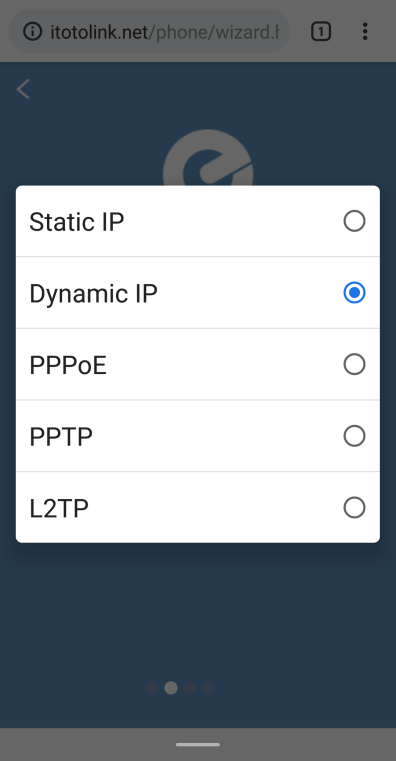Screen dimensions: 396x761
Task: Select the Static IP radio button
Action: coord(354,221)
